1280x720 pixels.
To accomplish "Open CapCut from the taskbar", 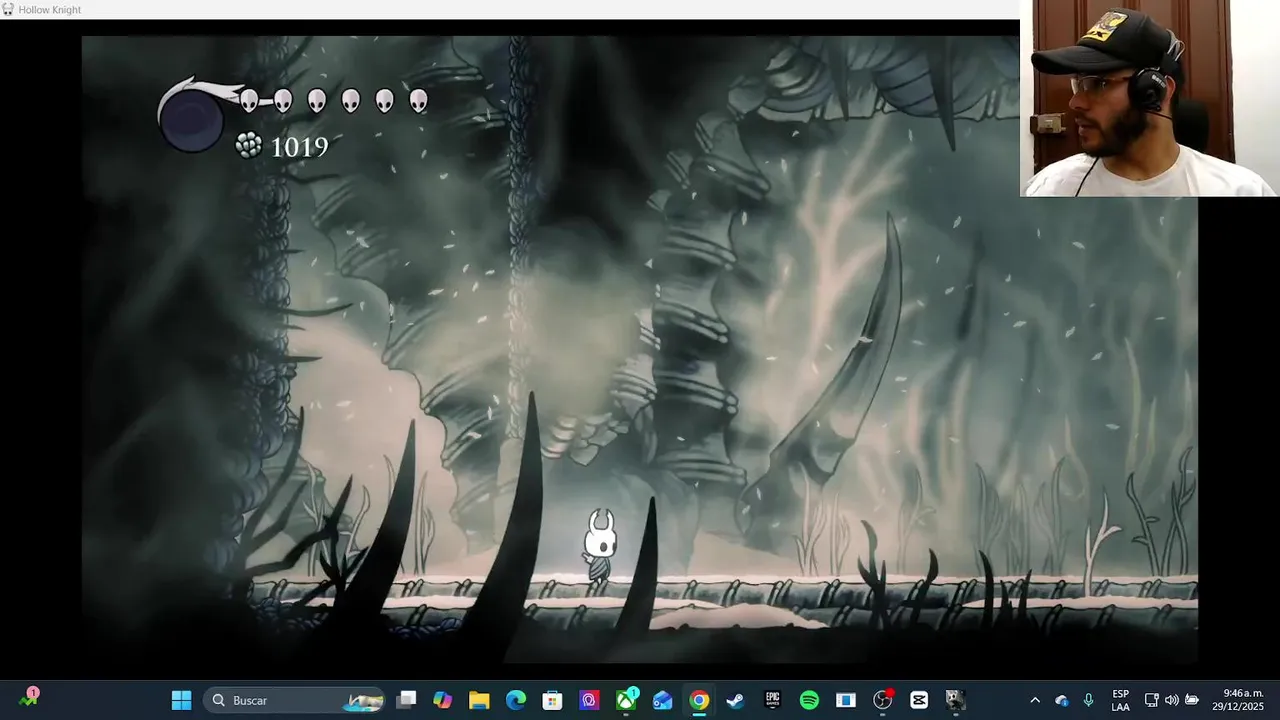I will [919, 700].
